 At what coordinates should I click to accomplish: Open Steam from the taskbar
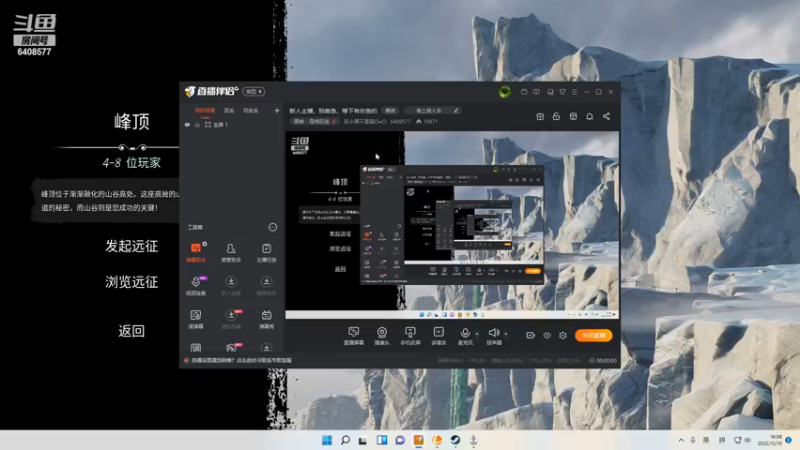[455, 440]
